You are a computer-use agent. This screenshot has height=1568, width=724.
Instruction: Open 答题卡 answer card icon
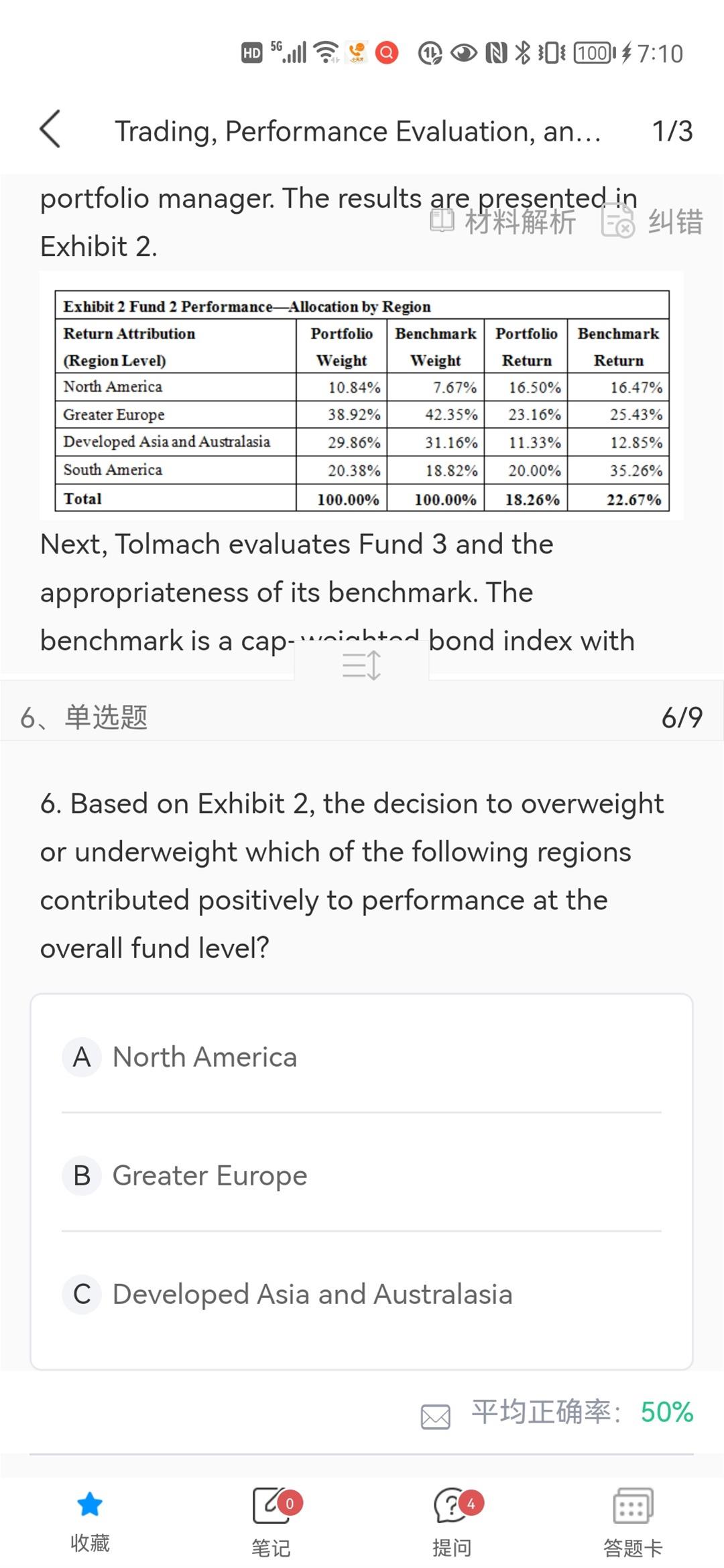coord(633,1506)
